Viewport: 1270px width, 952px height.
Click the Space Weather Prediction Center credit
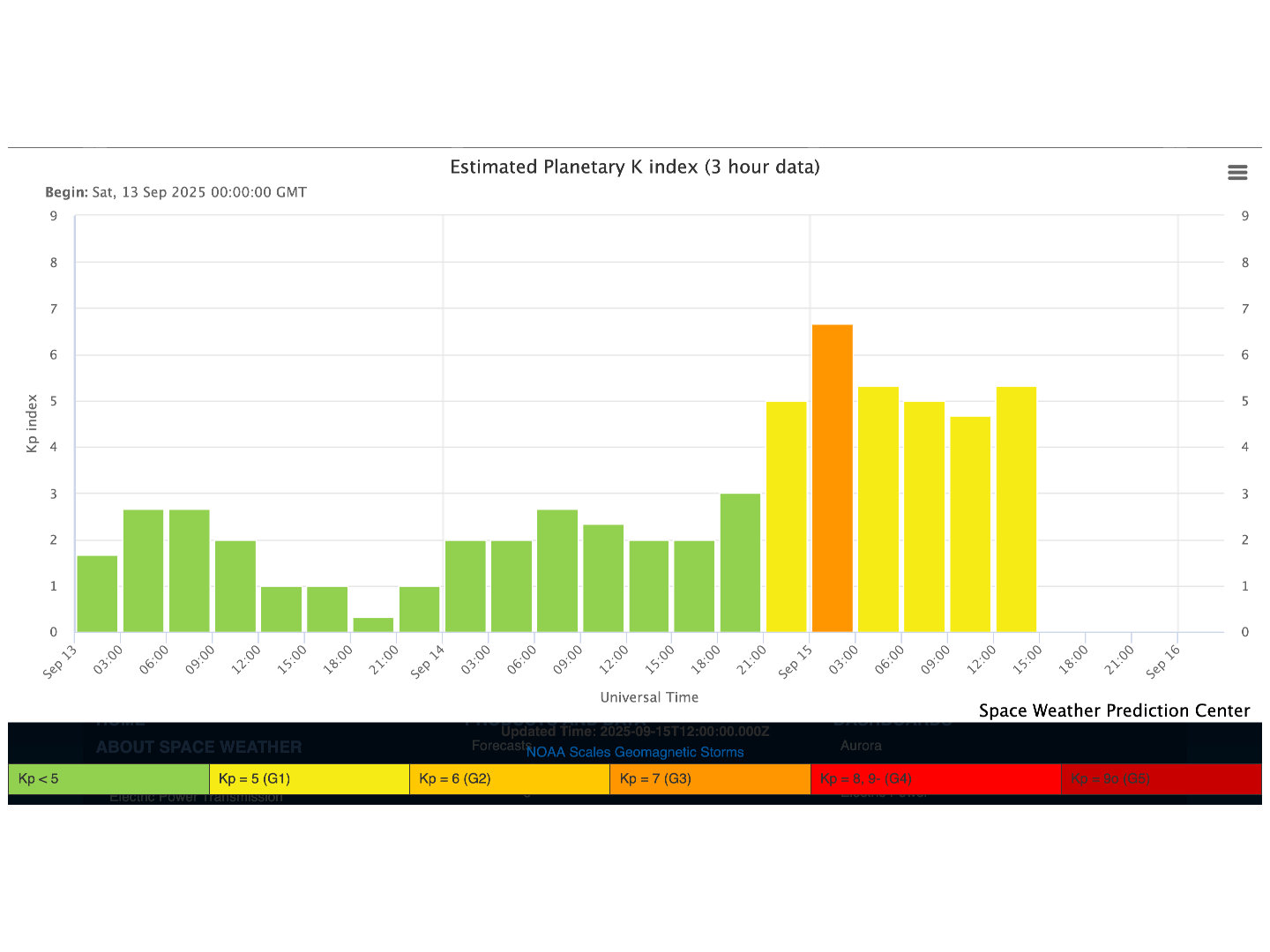pyautogui.click(x=1114, y=710)
